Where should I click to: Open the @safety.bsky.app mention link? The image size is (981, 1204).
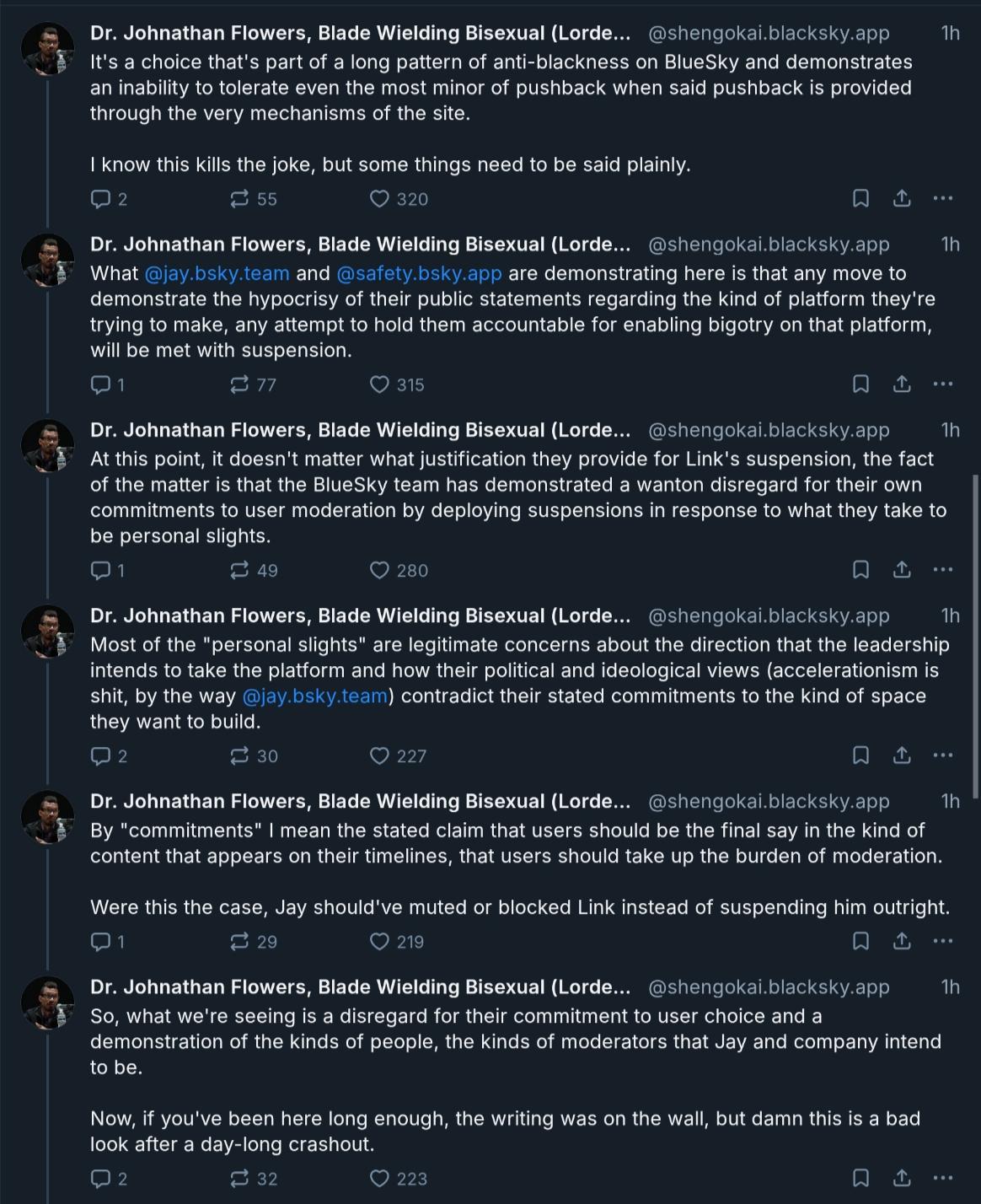point(419,274)
